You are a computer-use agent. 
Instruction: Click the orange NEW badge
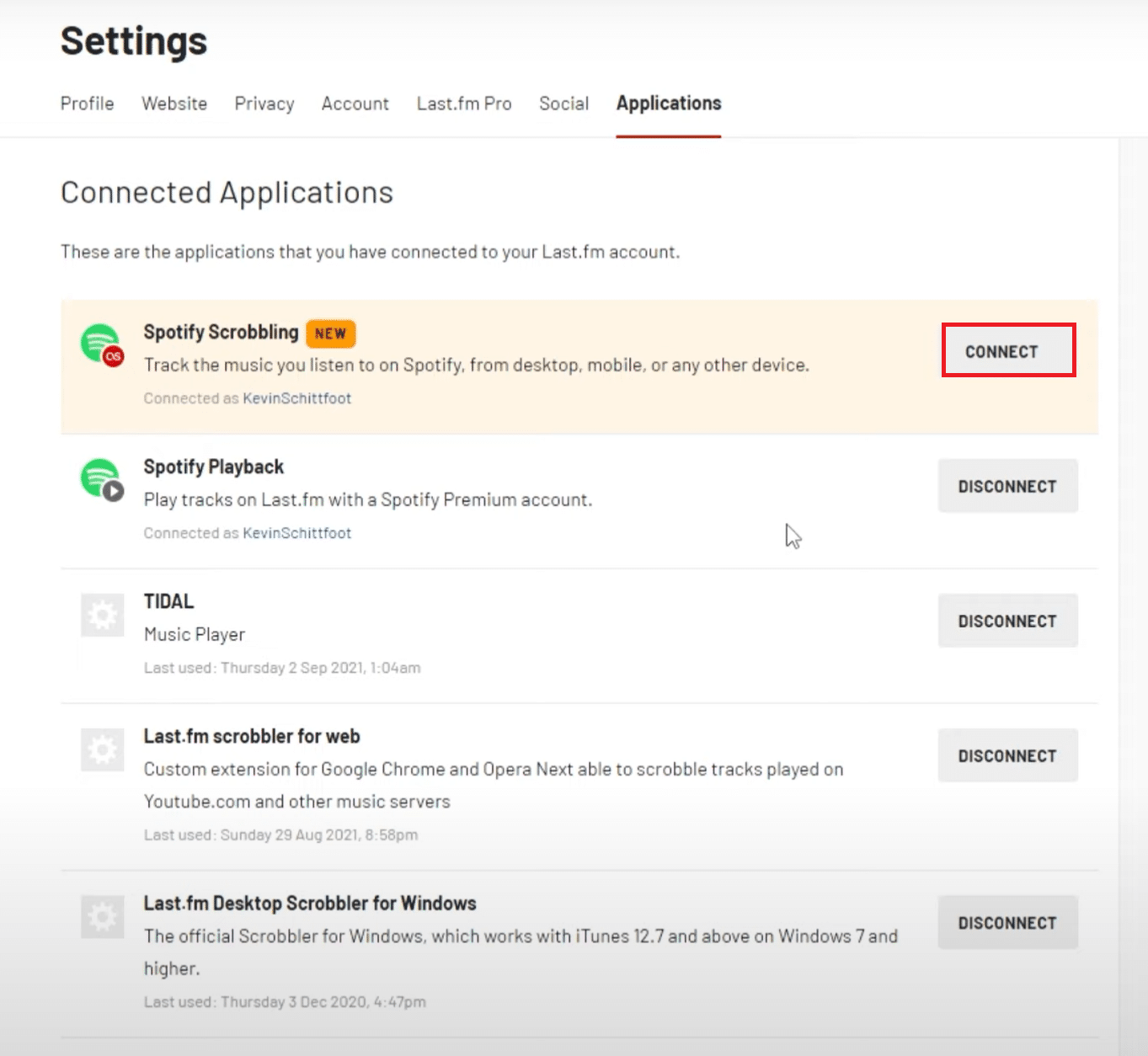coord(330,333)
